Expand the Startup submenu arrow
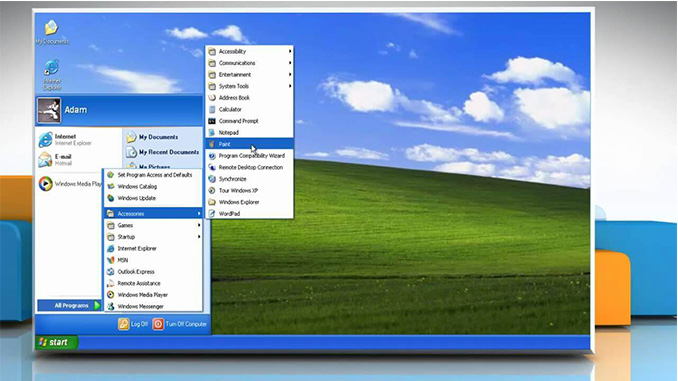The width and height of the screenshot is (678, 381). point(199,237)
